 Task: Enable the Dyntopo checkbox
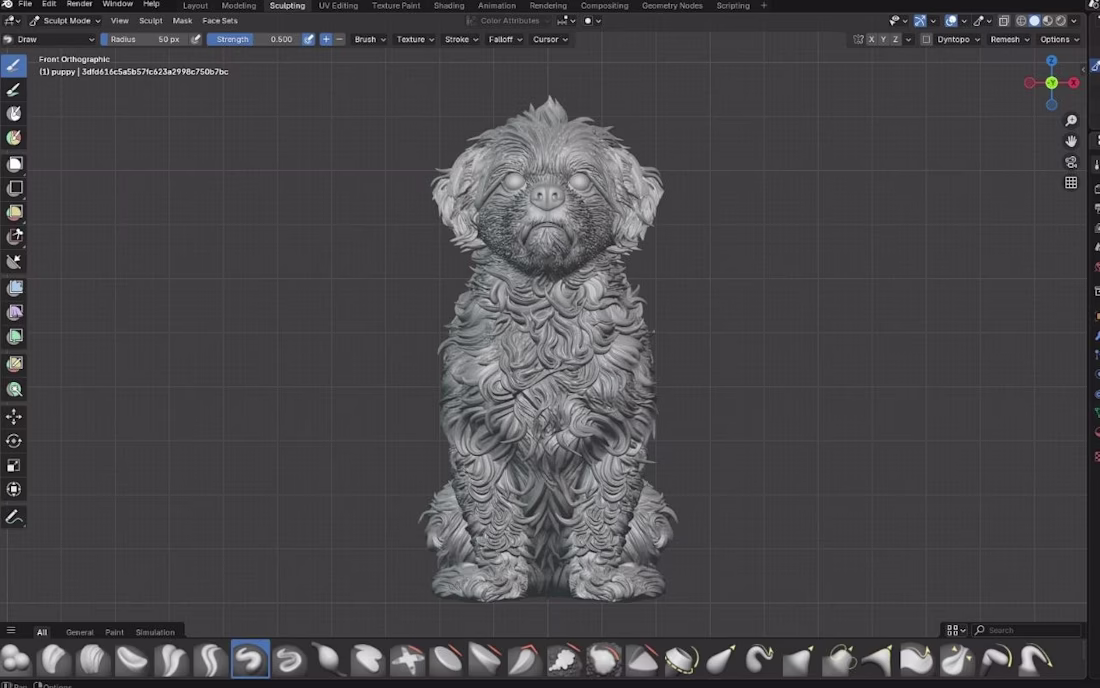[926, 39]
